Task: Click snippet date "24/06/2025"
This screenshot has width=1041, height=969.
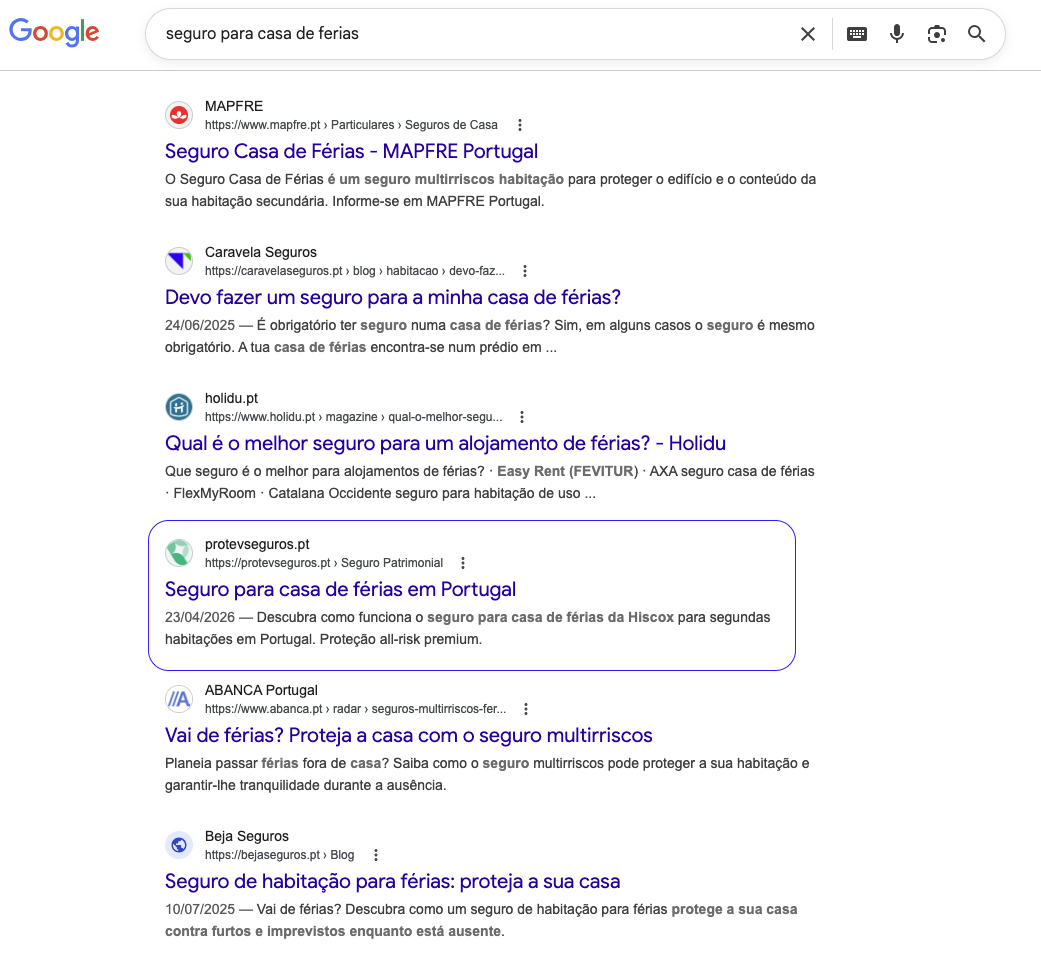Action: pos(200,325)
